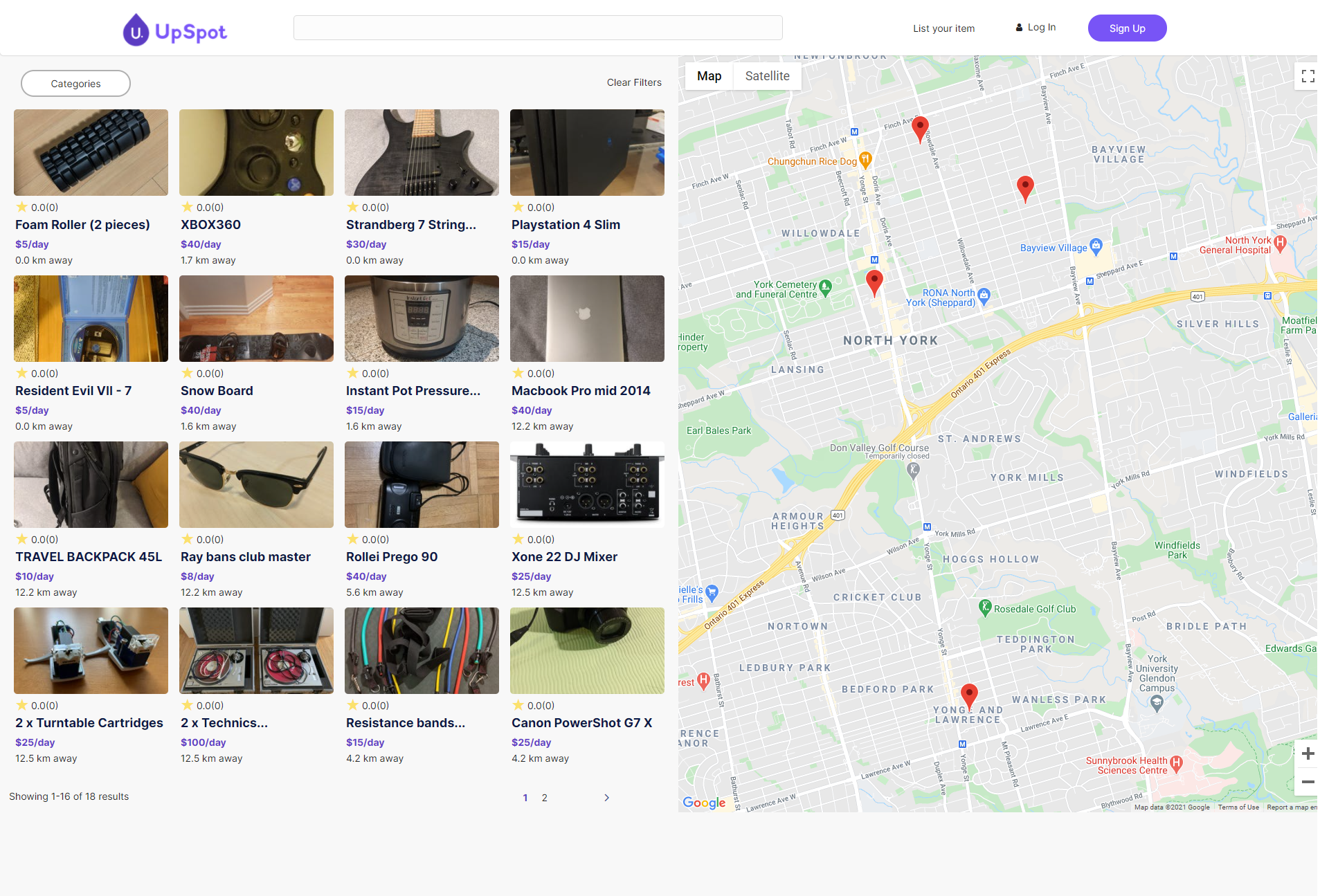Go to results page 2
The height and width of the screenshot is (896, 1329).
pyautogui.click(x=545, y=798)
